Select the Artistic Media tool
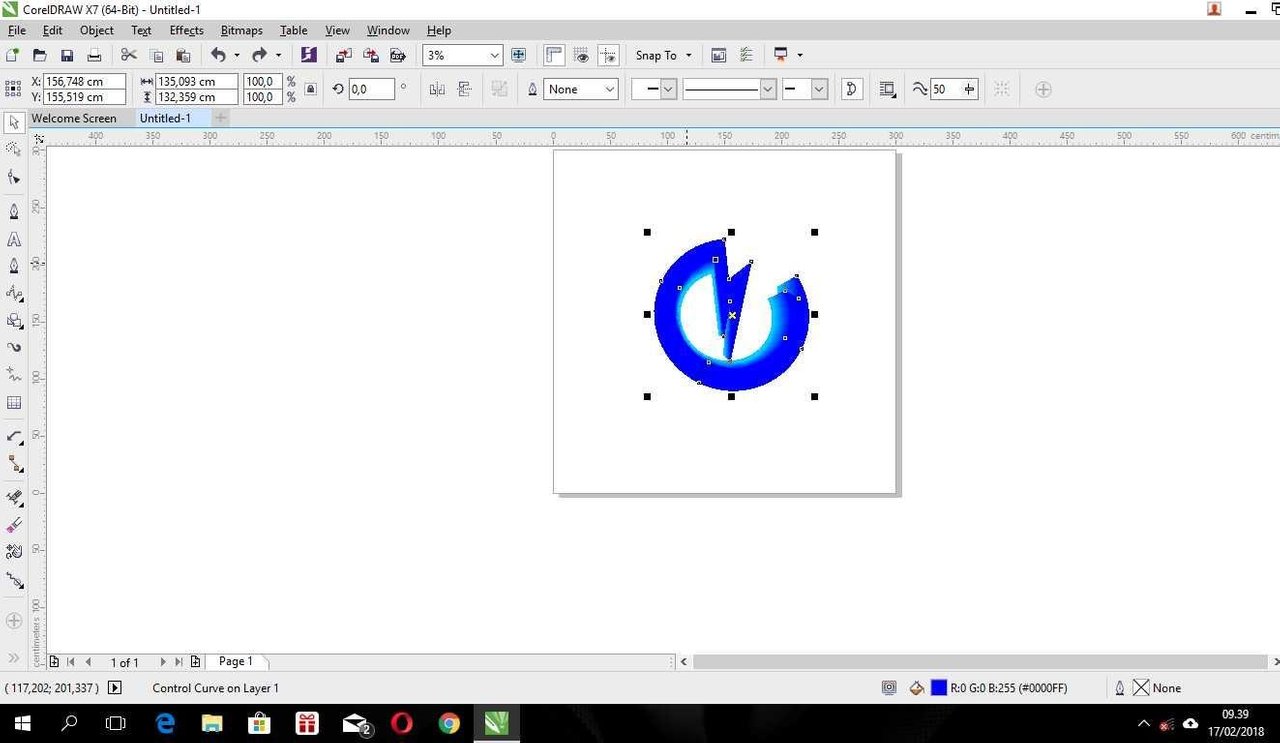This screenshot has height=743, width=1280. [x=14, y=347]
